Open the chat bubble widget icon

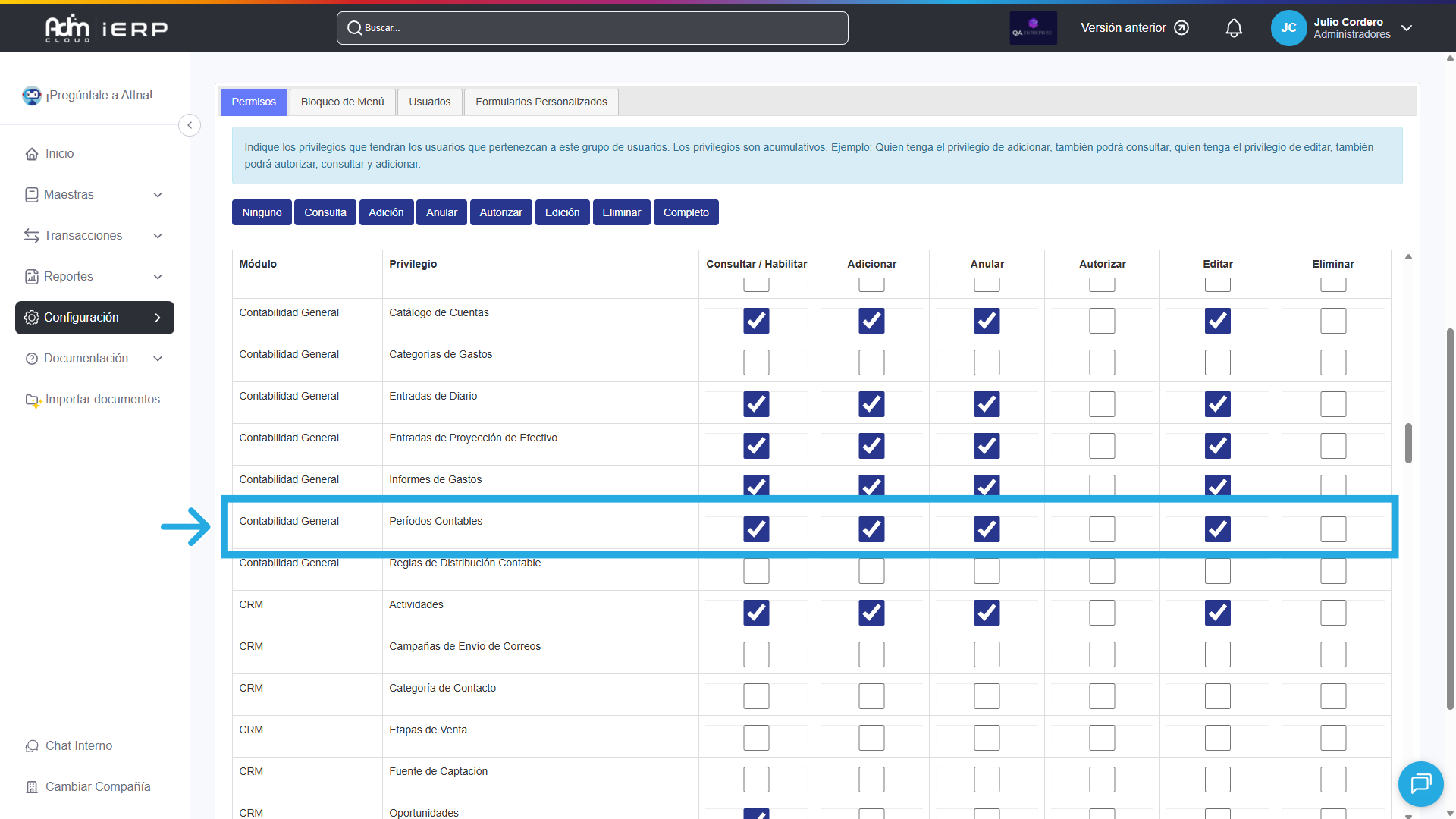1420,783
